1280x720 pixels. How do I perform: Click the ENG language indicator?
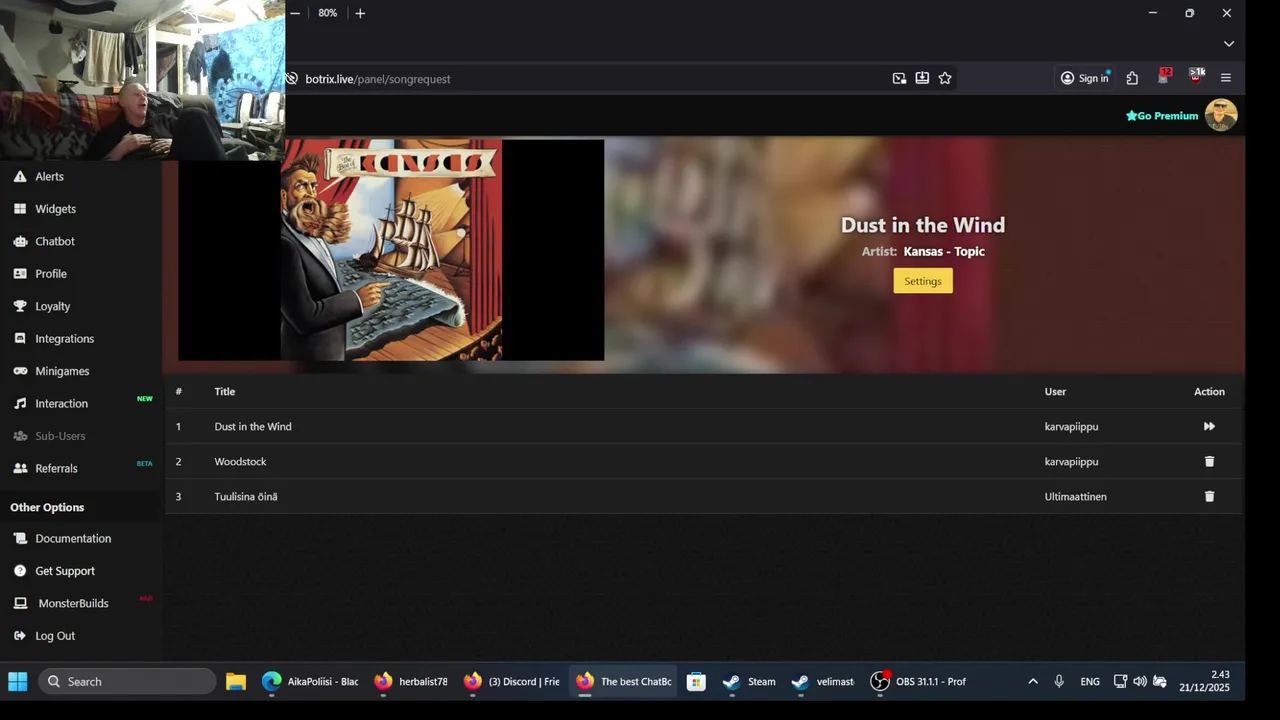[1090, 681]
